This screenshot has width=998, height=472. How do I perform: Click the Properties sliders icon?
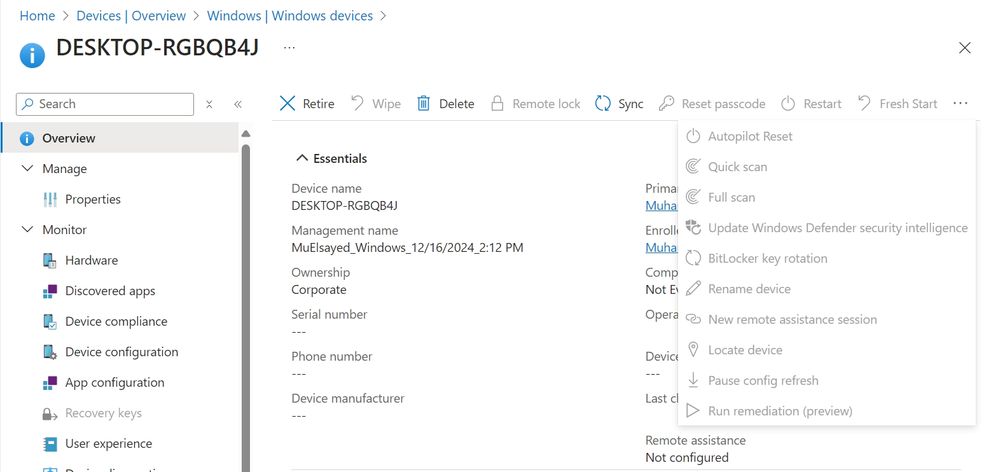50,200
